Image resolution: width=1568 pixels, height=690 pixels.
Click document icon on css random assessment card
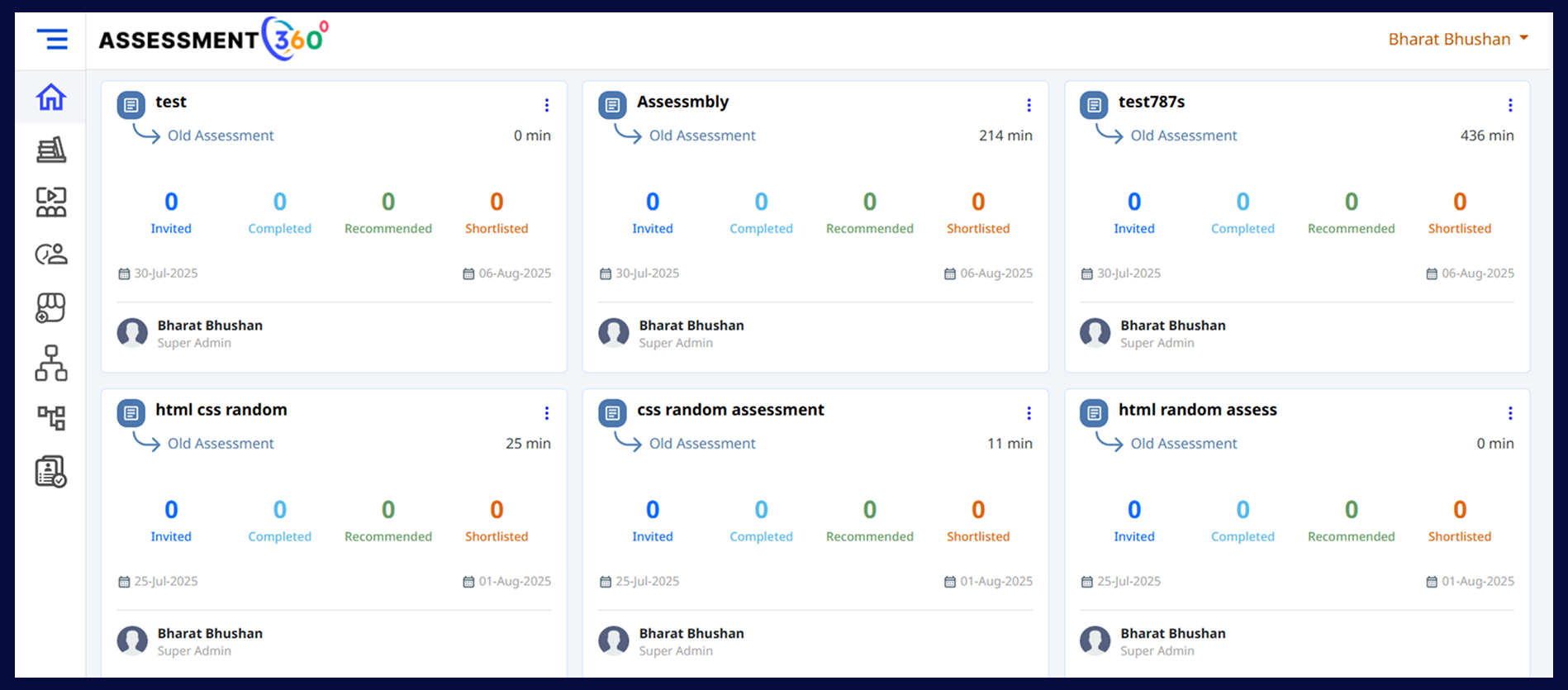[x=612, y=413]
